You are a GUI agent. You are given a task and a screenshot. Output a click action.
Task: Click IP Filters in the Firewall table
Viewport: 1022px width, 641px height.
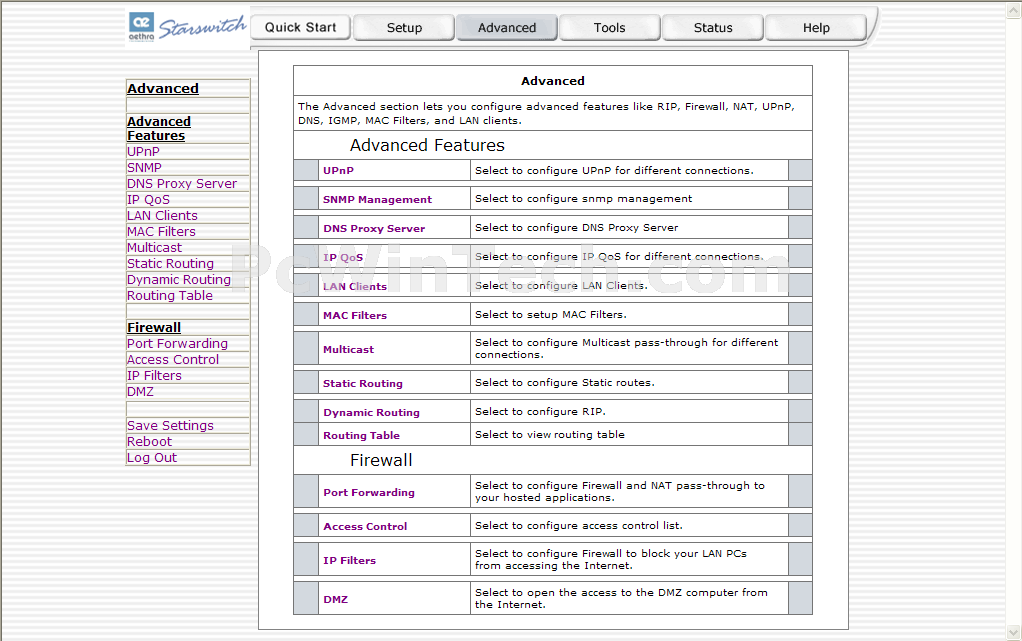click(349, 560)
